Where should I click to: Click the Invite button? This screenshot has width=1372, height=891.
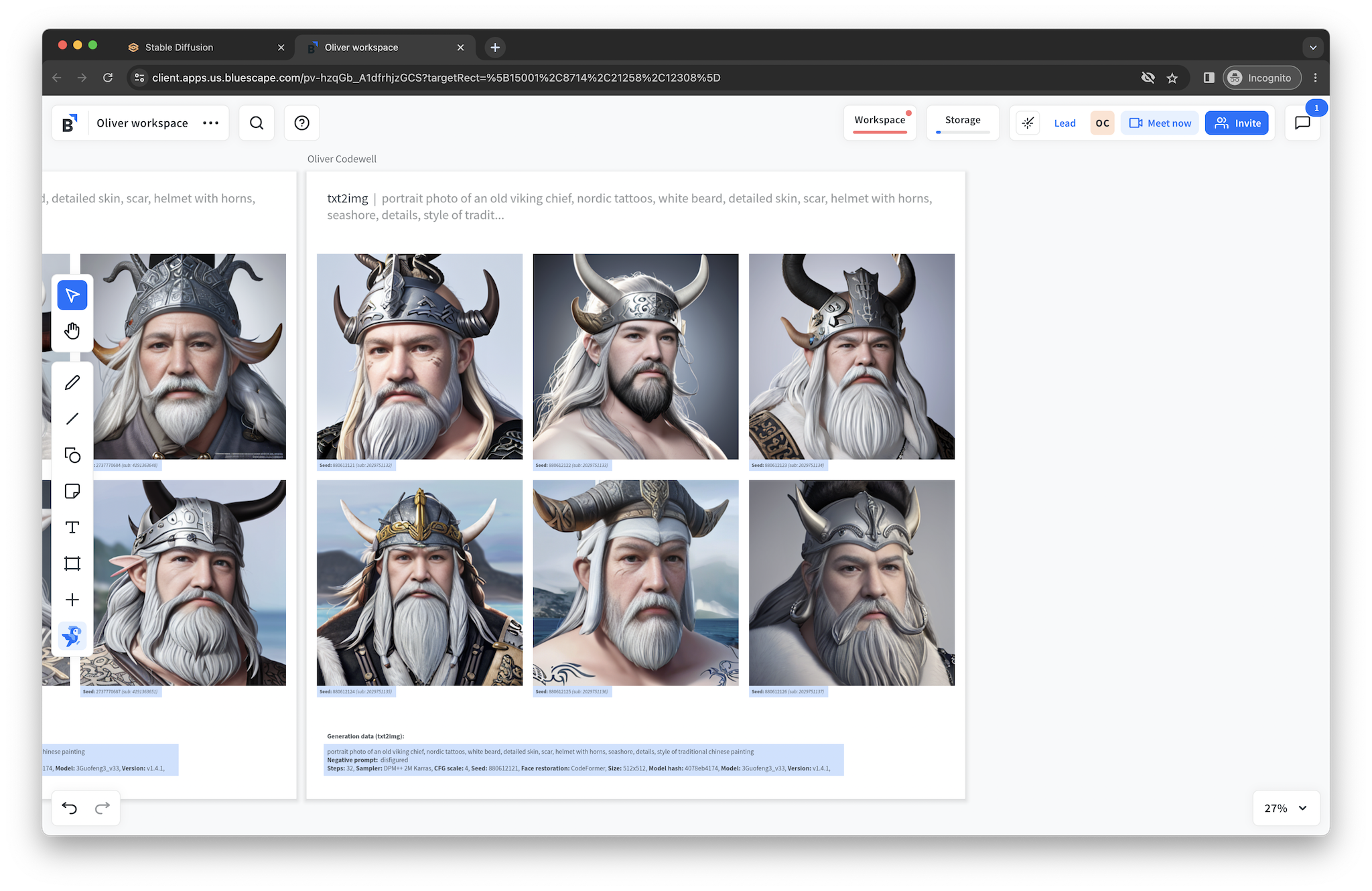(1237, 123)
